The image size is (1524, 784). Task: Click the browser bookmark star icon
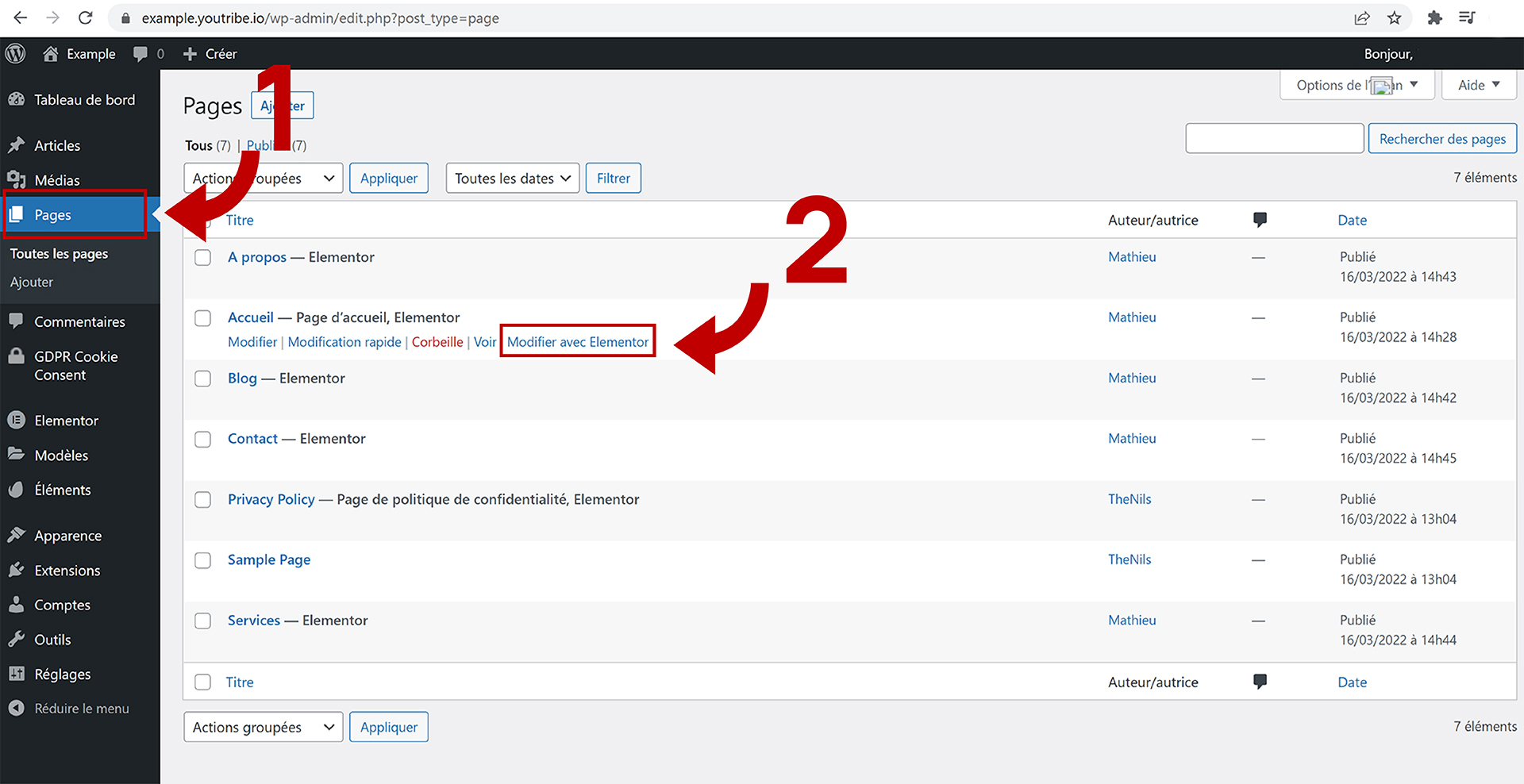(1395, 18)
